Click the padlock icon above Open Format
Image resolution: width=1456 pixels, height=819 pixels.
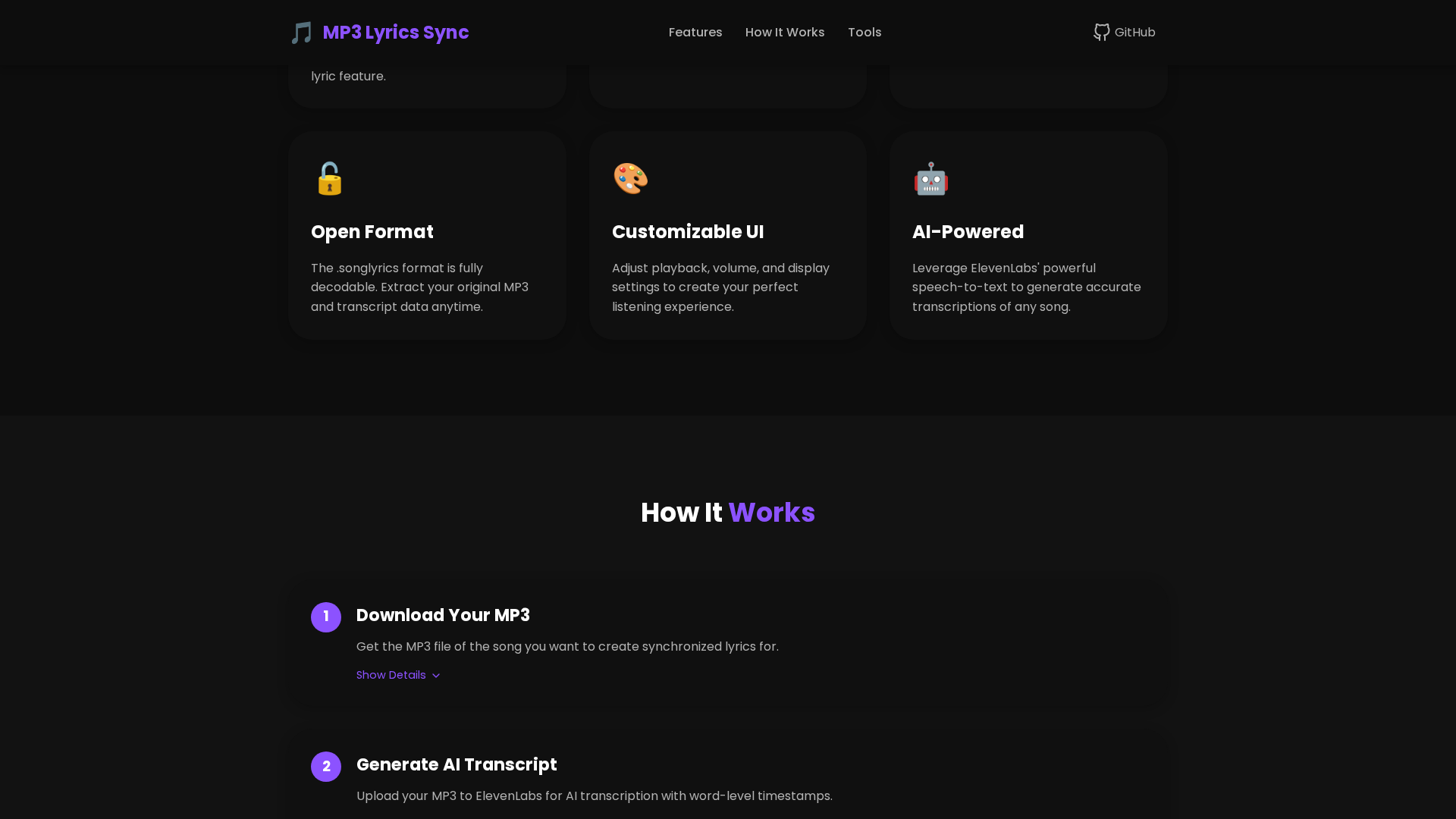[x=328, y=178]
